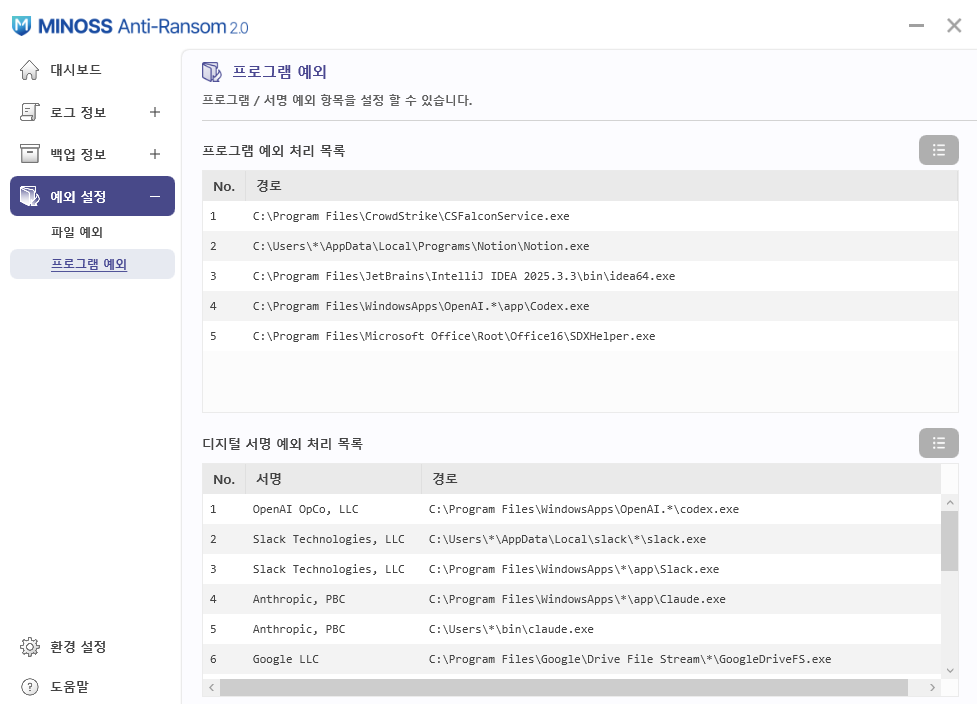
Task: Click the 환경 설정 gear icon
Action: point(29,648)
